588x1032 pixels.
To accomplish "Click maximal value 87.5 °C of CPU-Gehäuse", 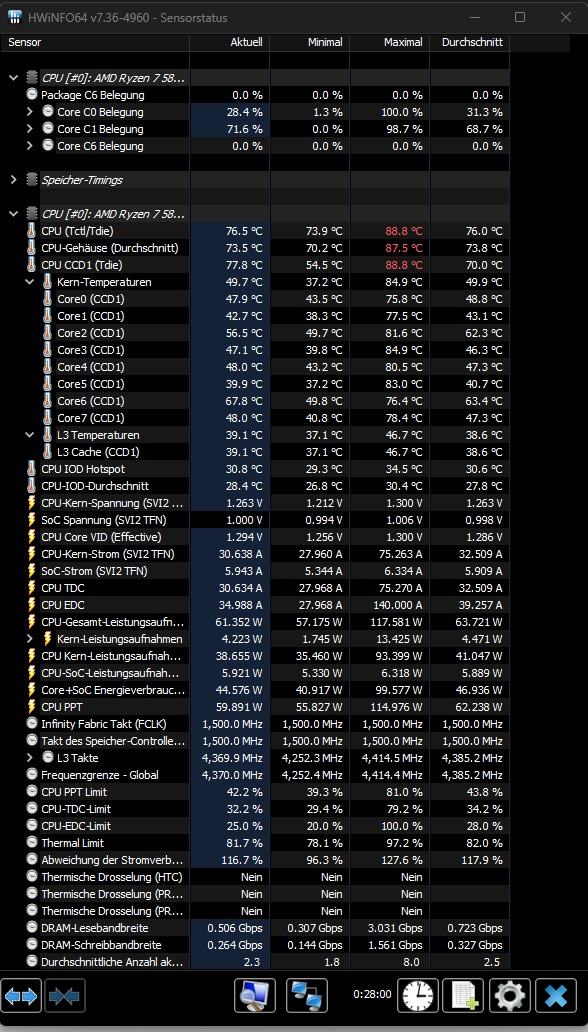I will 404,248.
